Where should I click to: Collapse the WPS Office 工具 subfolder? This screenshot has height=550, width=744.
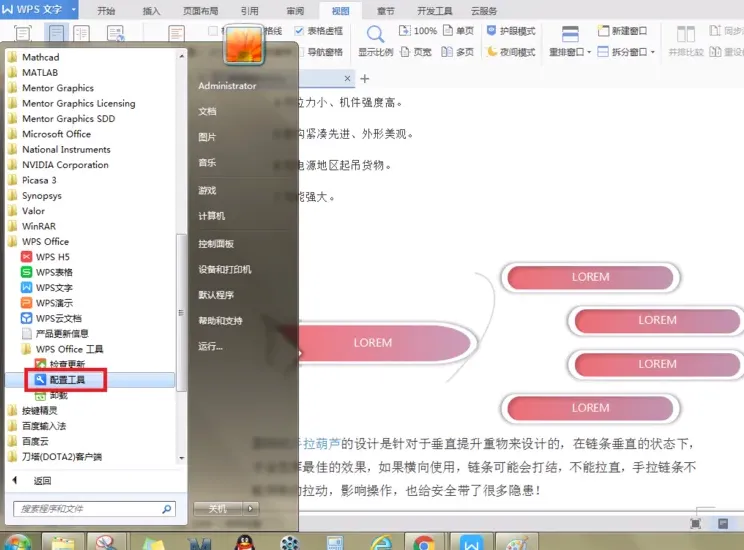pyautogui.click(x=63, y=349)
